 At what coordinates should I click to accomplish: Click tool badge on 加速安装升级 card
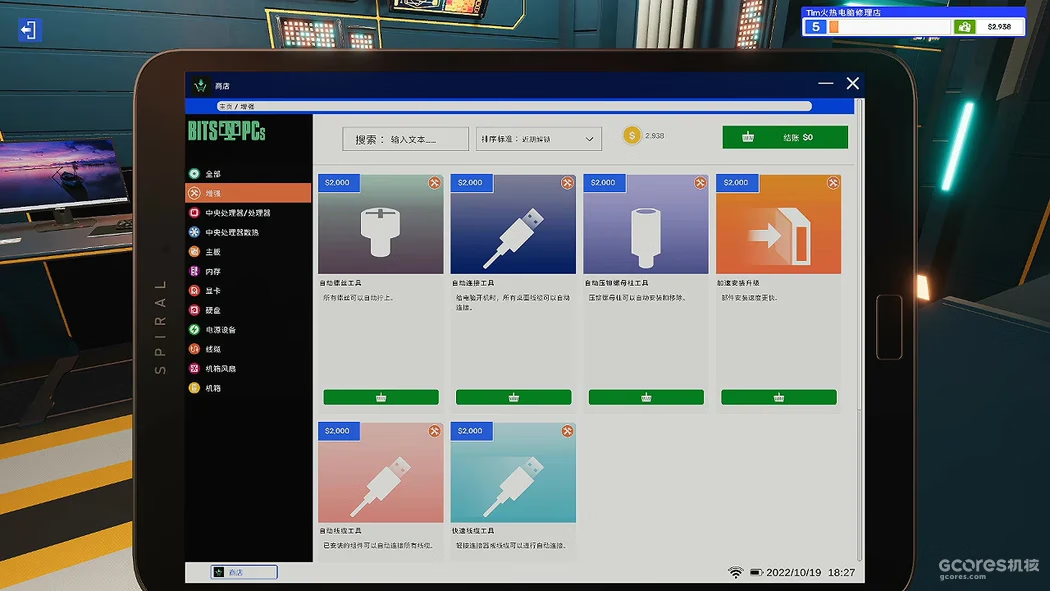[832, 183]
